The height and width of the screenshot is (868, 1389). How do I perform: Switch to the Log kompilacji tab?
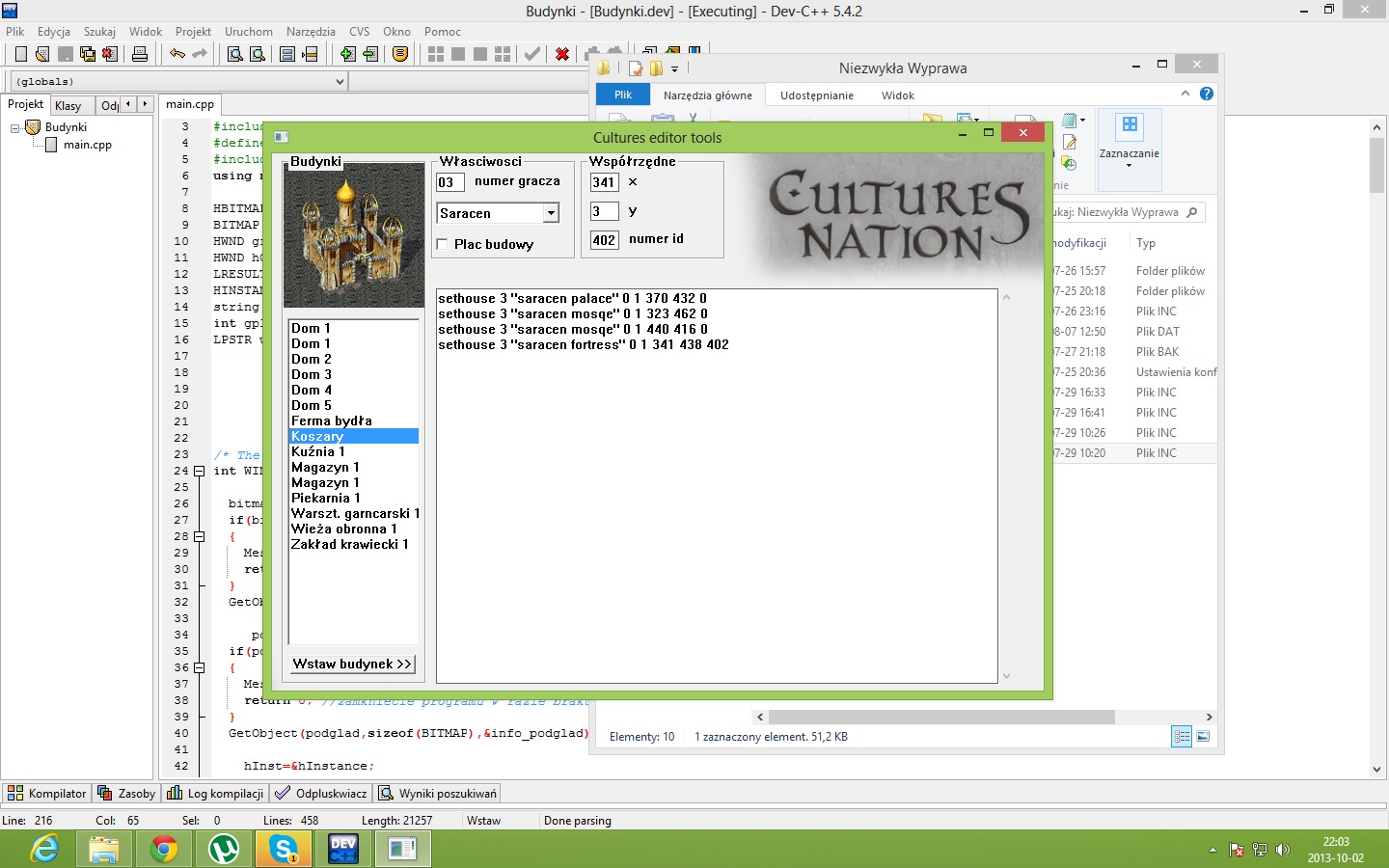tap(216, 793)
